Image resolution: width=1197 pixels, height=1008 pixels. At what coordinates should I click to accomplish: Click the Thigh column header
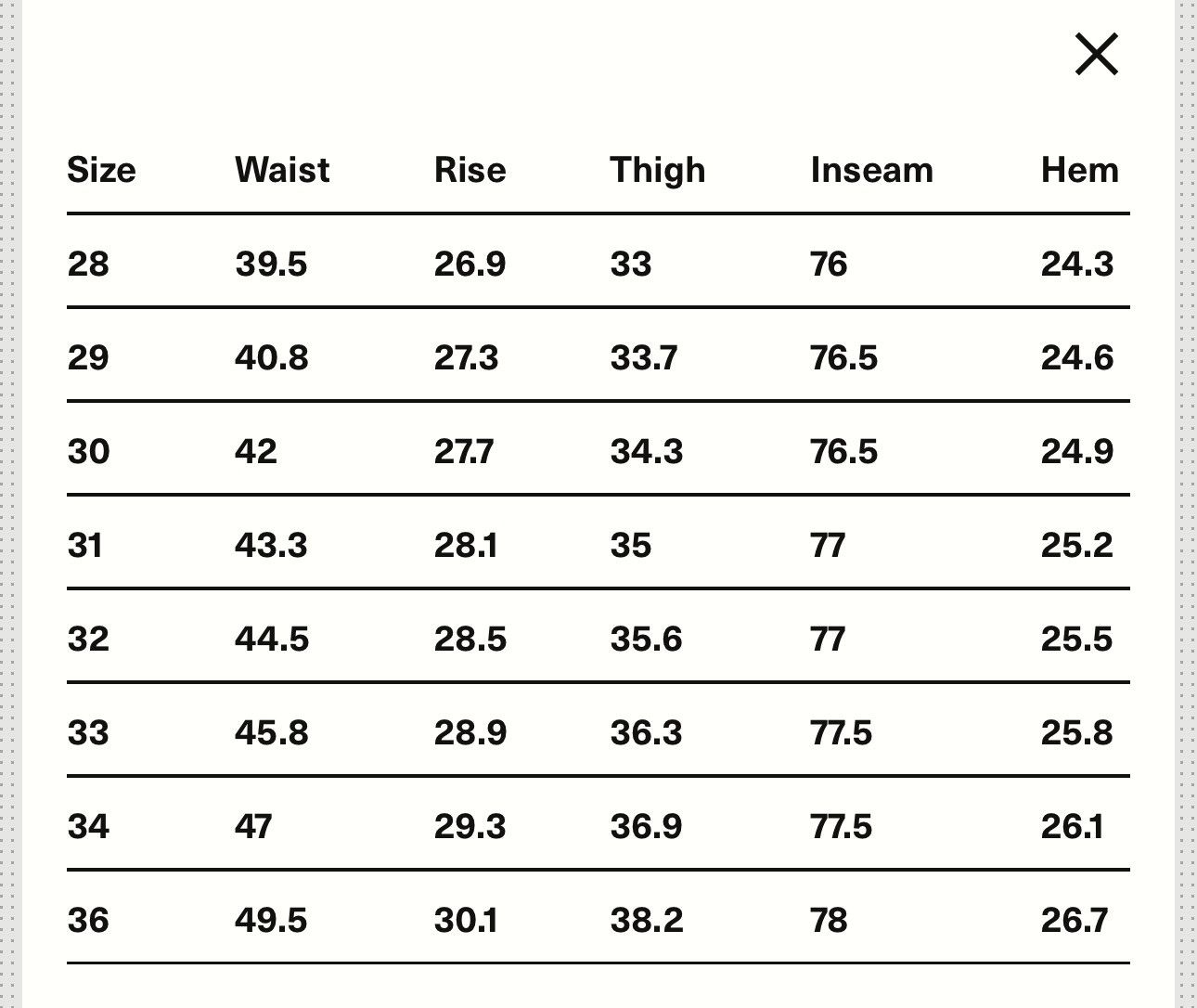click(658, 171)
